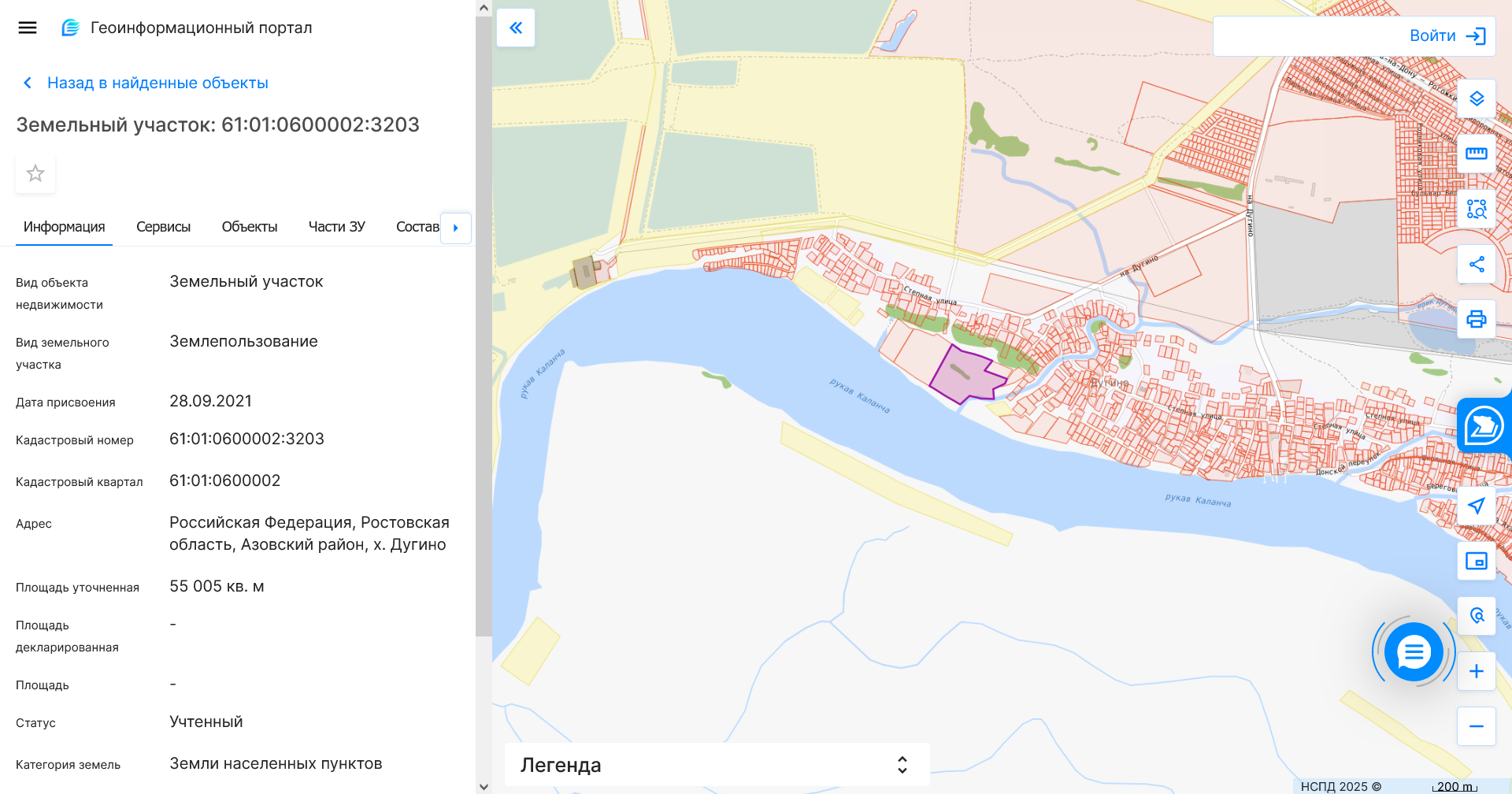
Task: Open the mini-map overview tool
Action: point(1477,561)
